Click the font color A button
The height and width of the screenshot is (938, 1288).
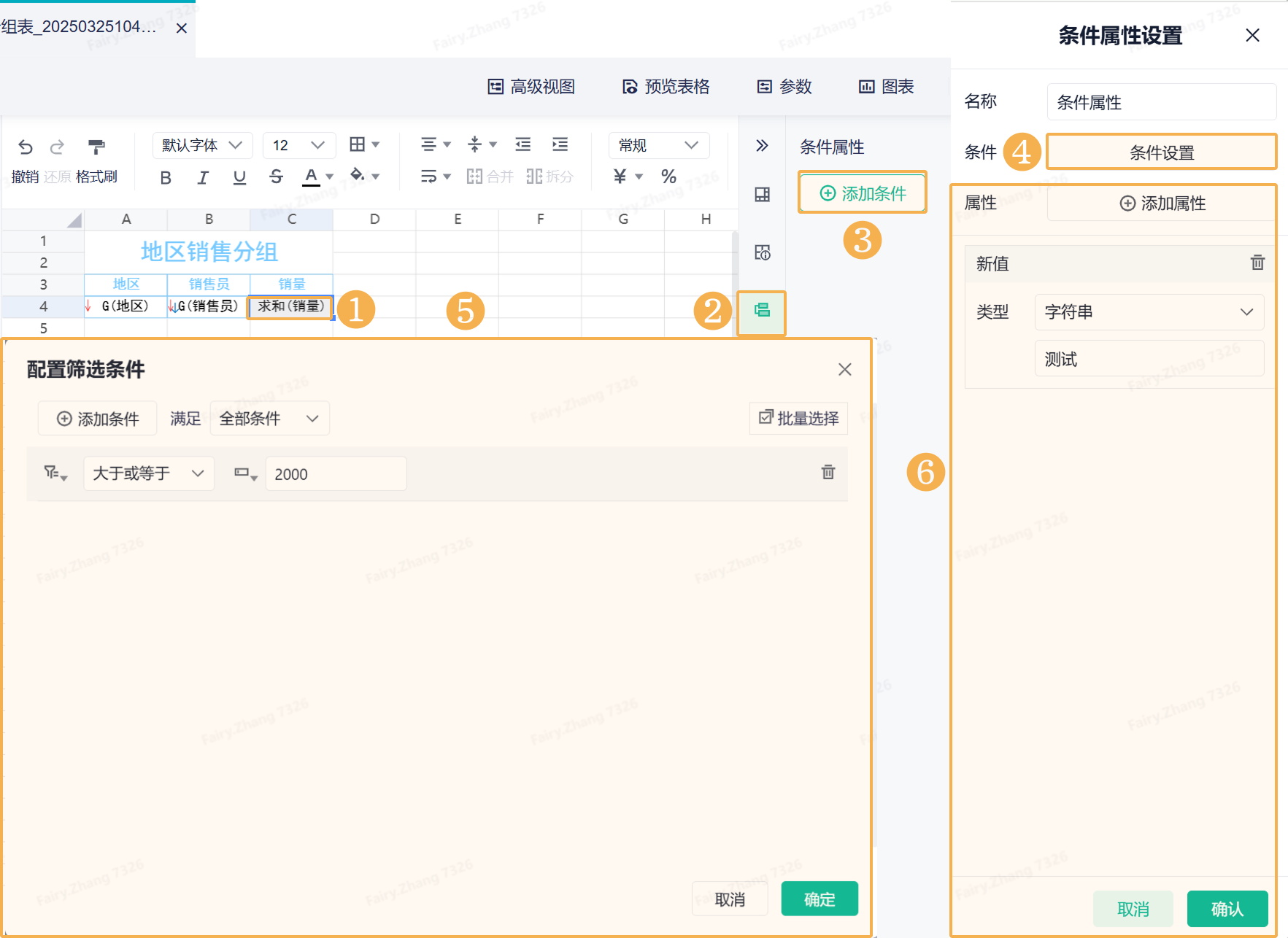(312, 177)
